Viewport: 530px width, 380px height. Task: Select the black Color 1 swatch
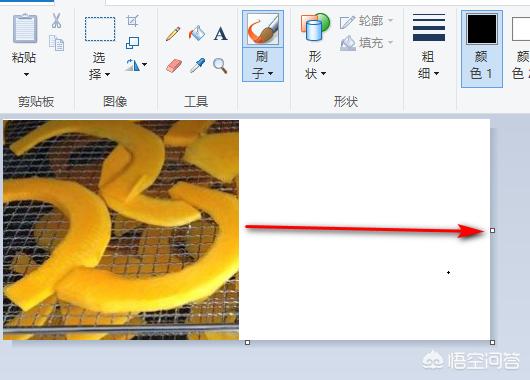click(482, 29)
